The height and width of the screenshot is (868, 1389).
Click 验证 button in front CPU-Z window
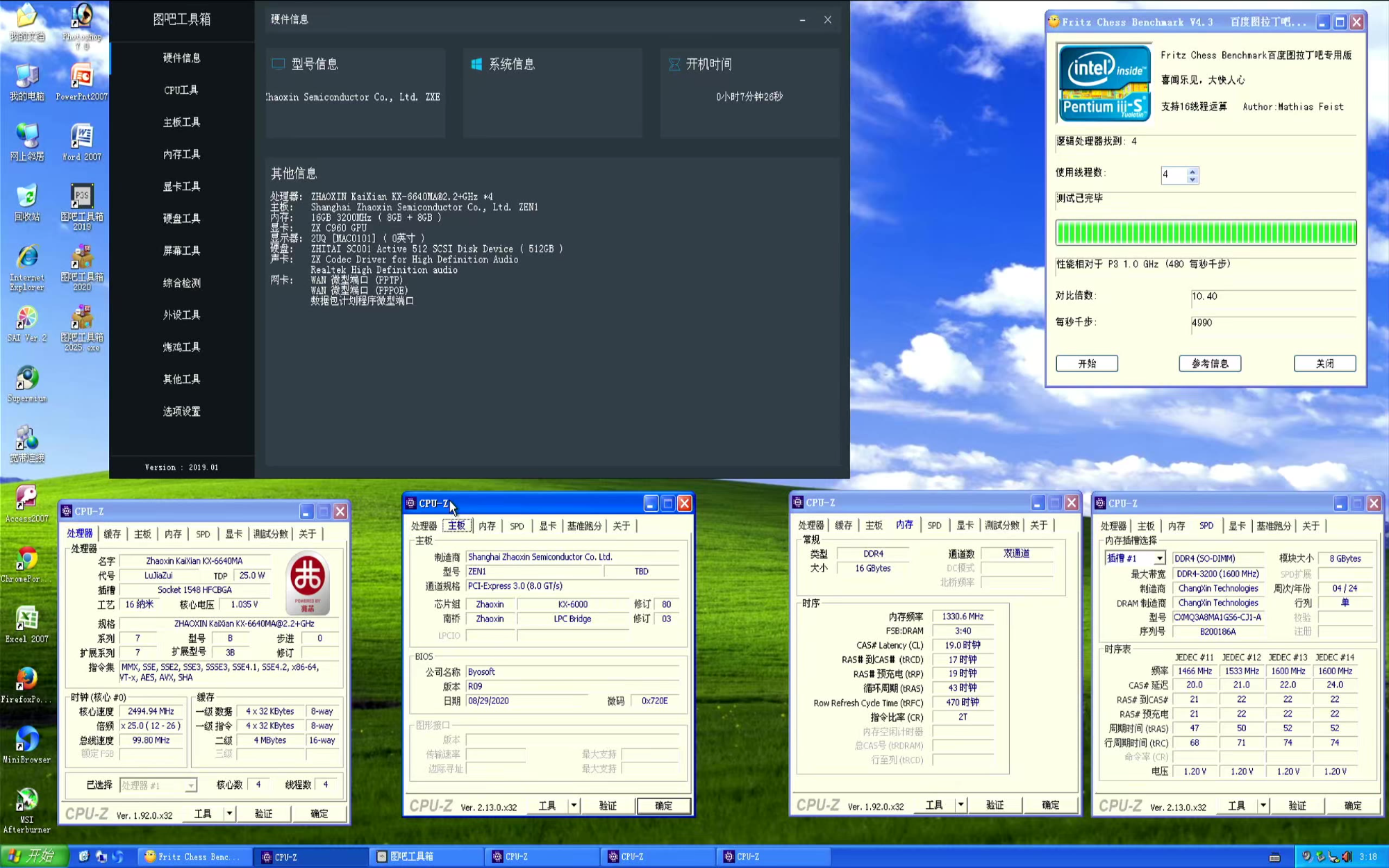click(608, 806)
